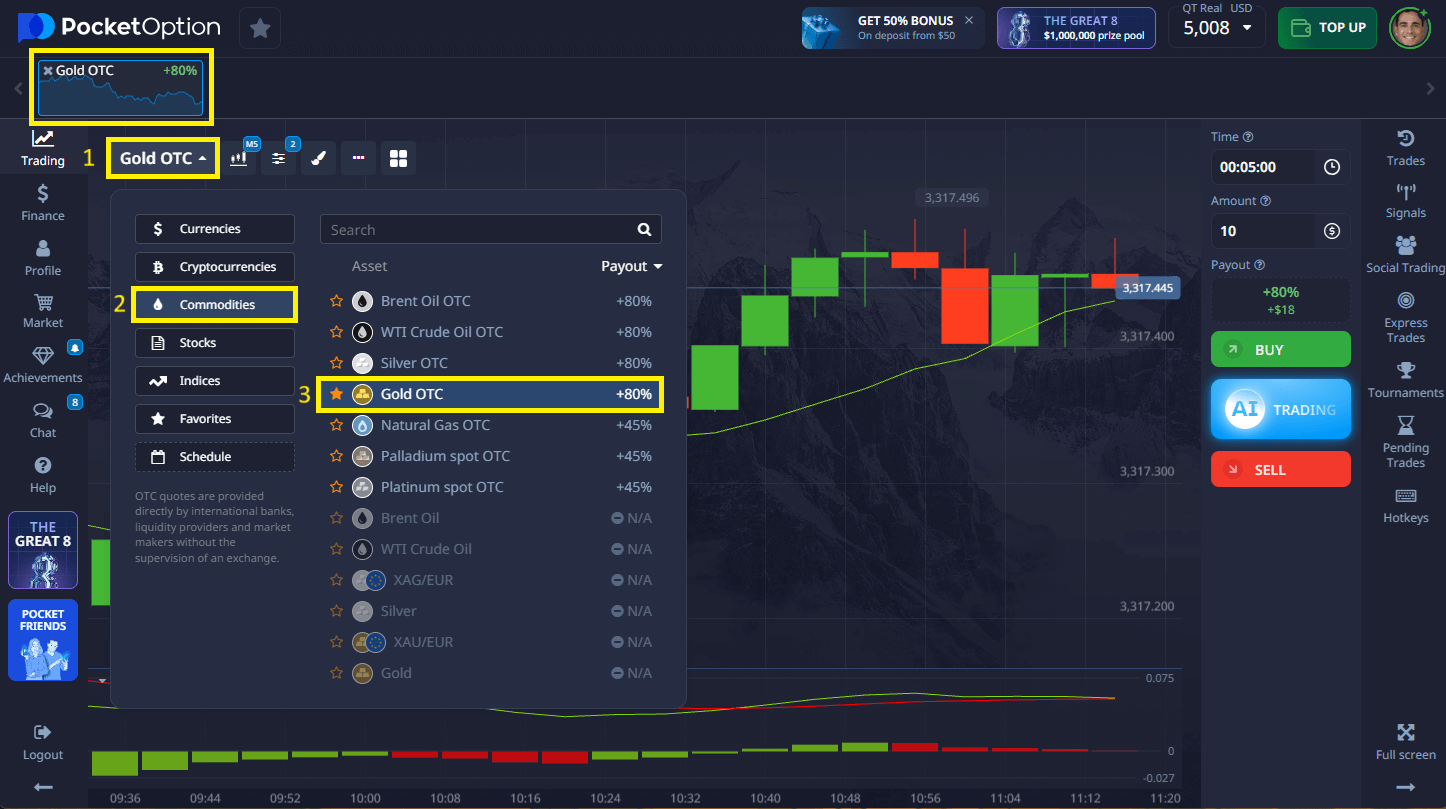Viewport: 1446px width, 809px height.
Task: Expand the Payout sort dropdown
Action: click(631, 266)
